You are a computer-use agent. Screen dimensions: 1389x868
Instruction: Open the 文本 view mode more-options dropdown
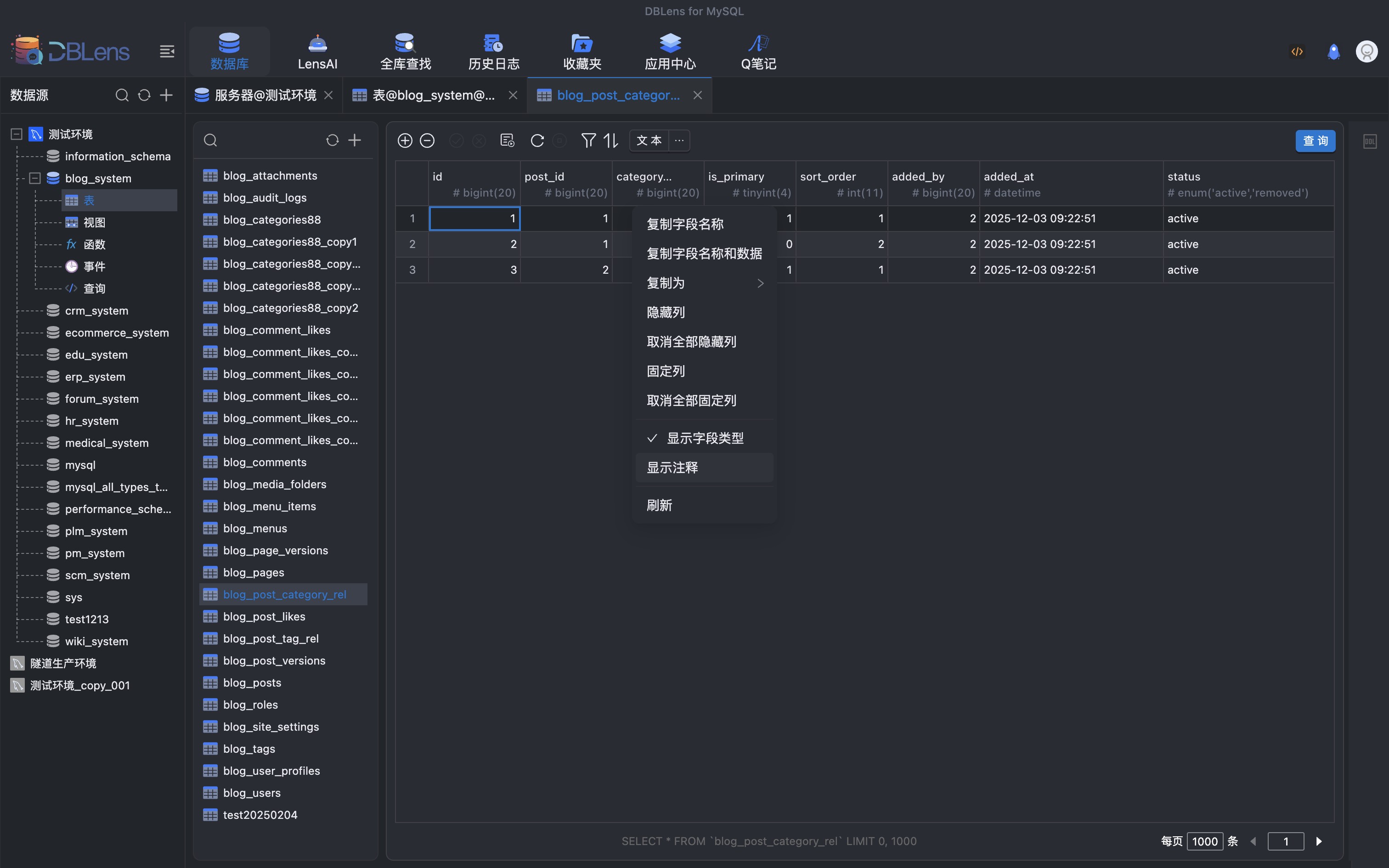679,140
